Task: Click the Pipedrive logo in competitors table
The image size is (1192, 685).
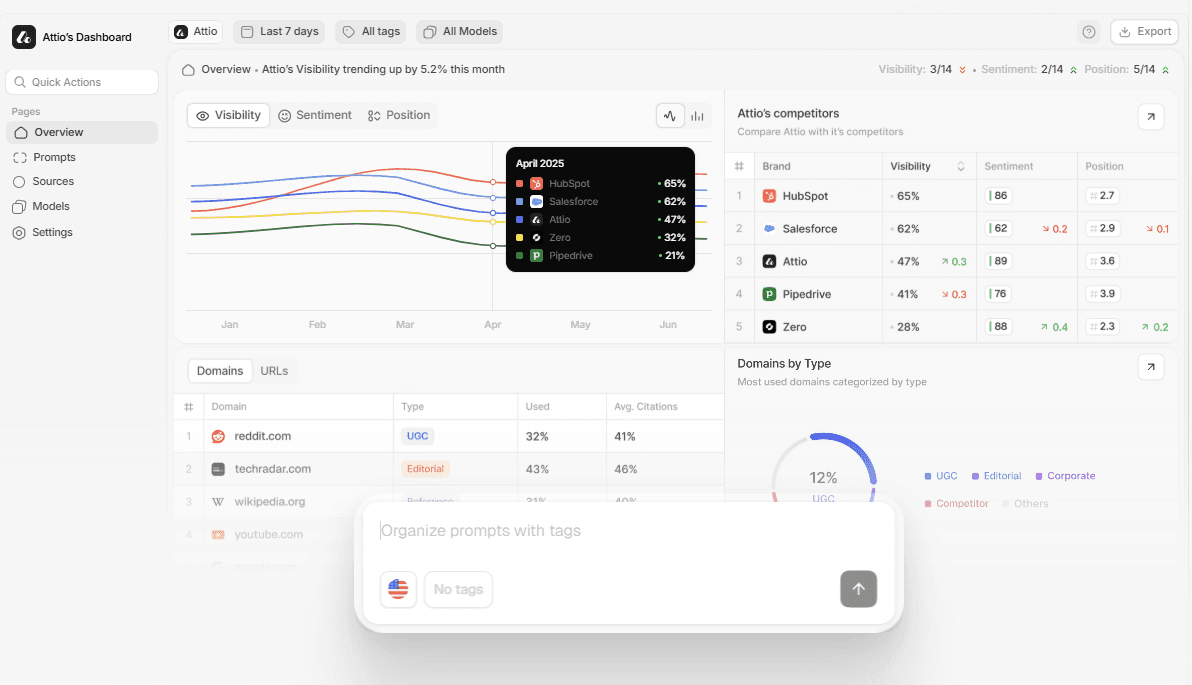Action: 769,294
